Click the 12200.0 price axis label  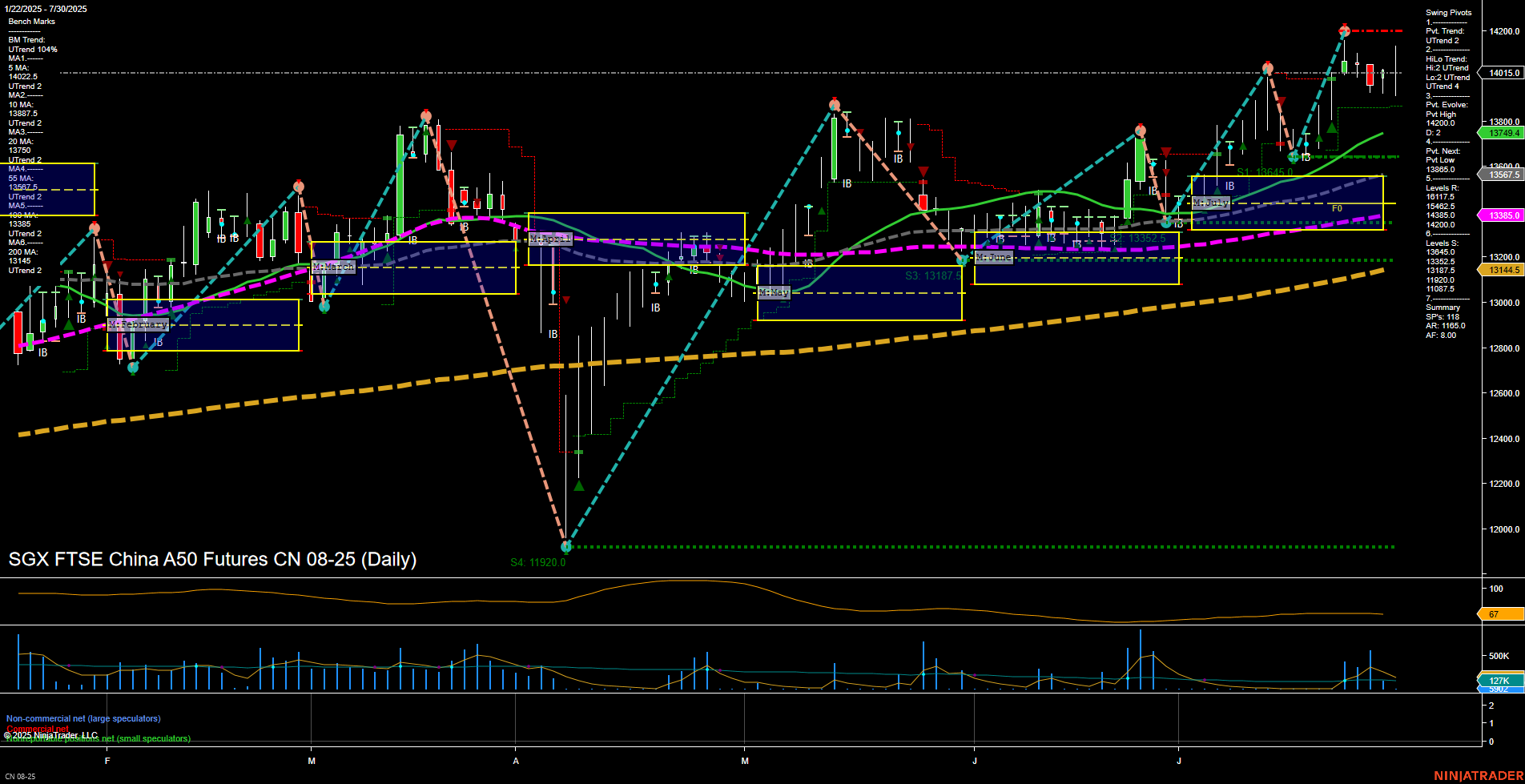(x=1503, y=484)
